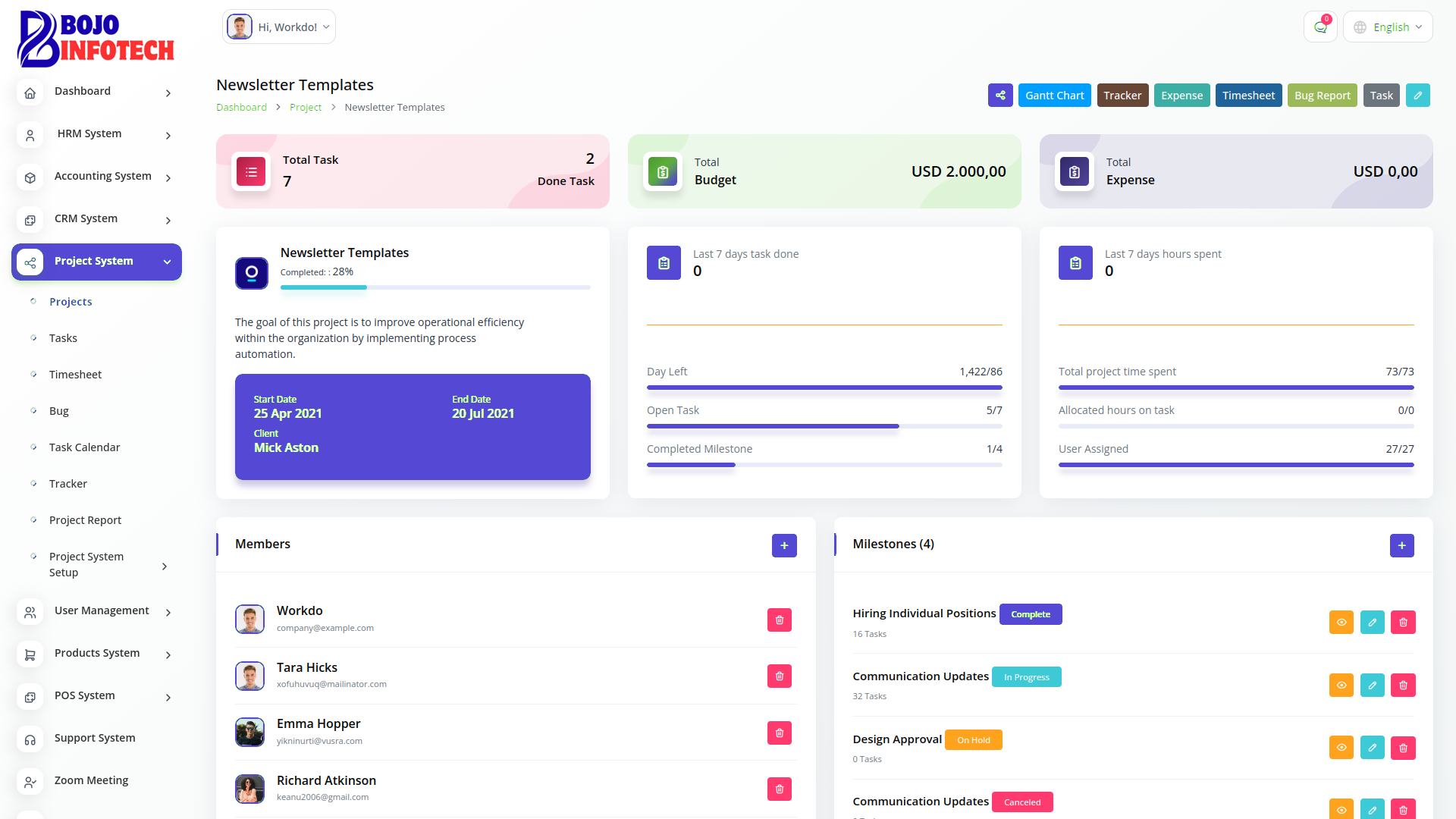Remove Richard Atkinson from members

tap(779, 789)
